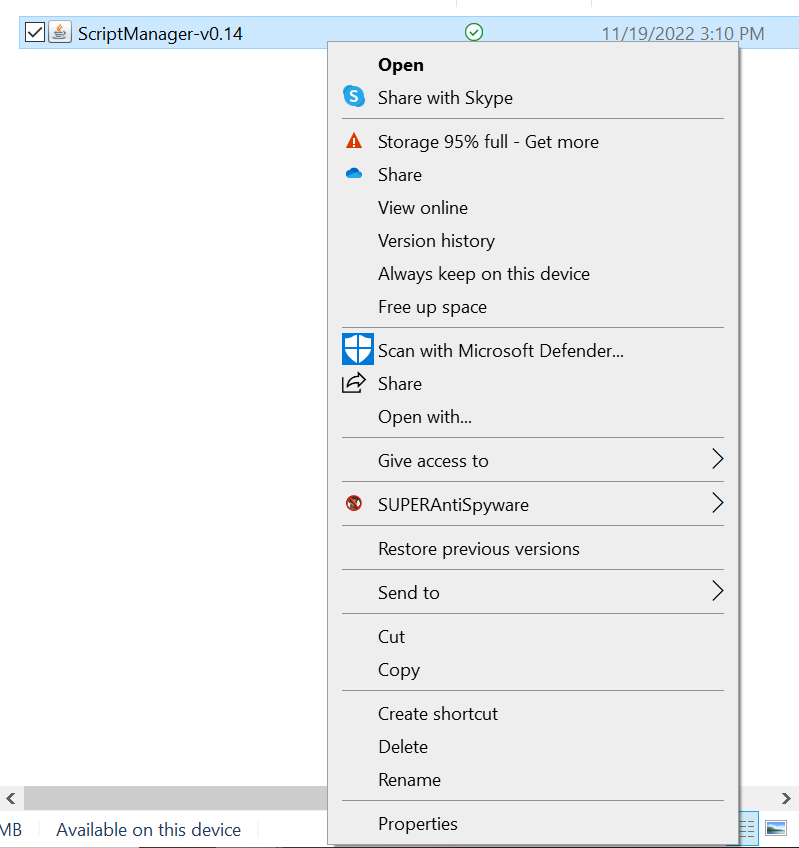
Task: Expand the SUPERAntiSpyware submenu arrow
Action: pyautogui.click(x=716, y=504)
